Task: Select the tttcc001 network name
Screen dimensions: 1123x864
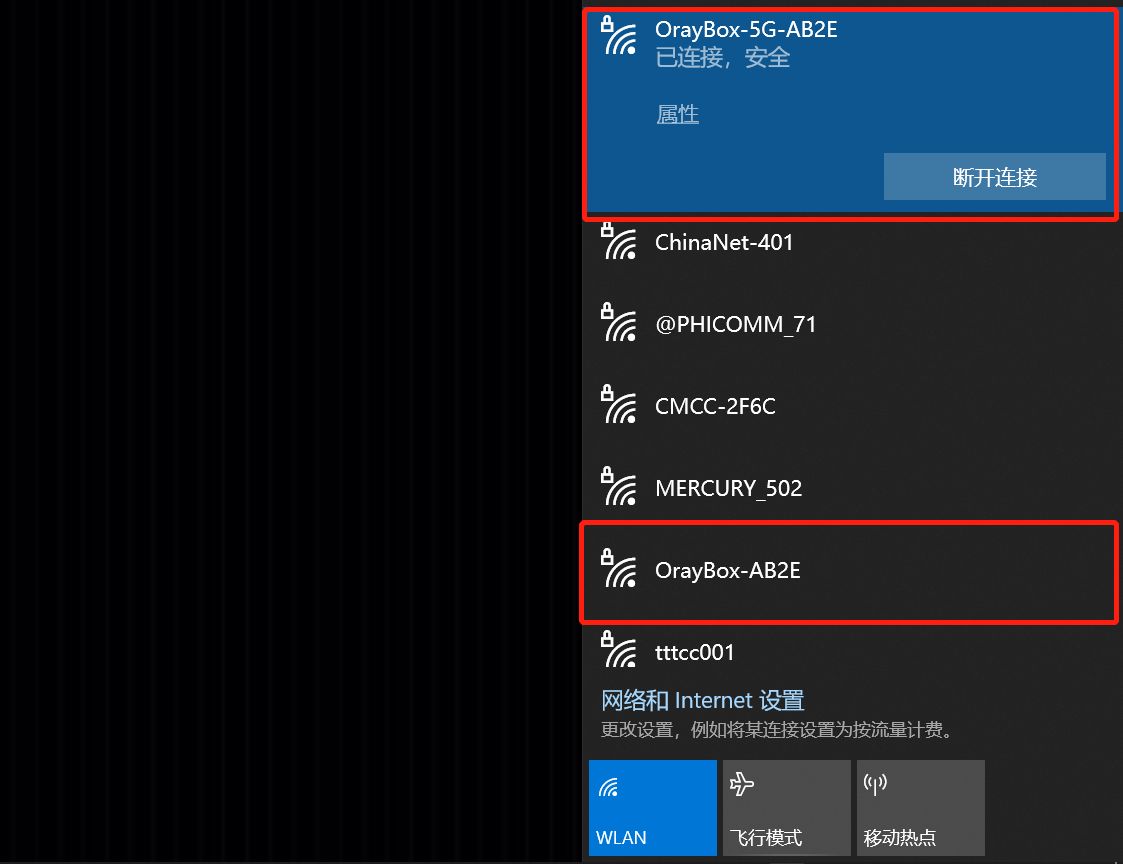Action: 695,653
